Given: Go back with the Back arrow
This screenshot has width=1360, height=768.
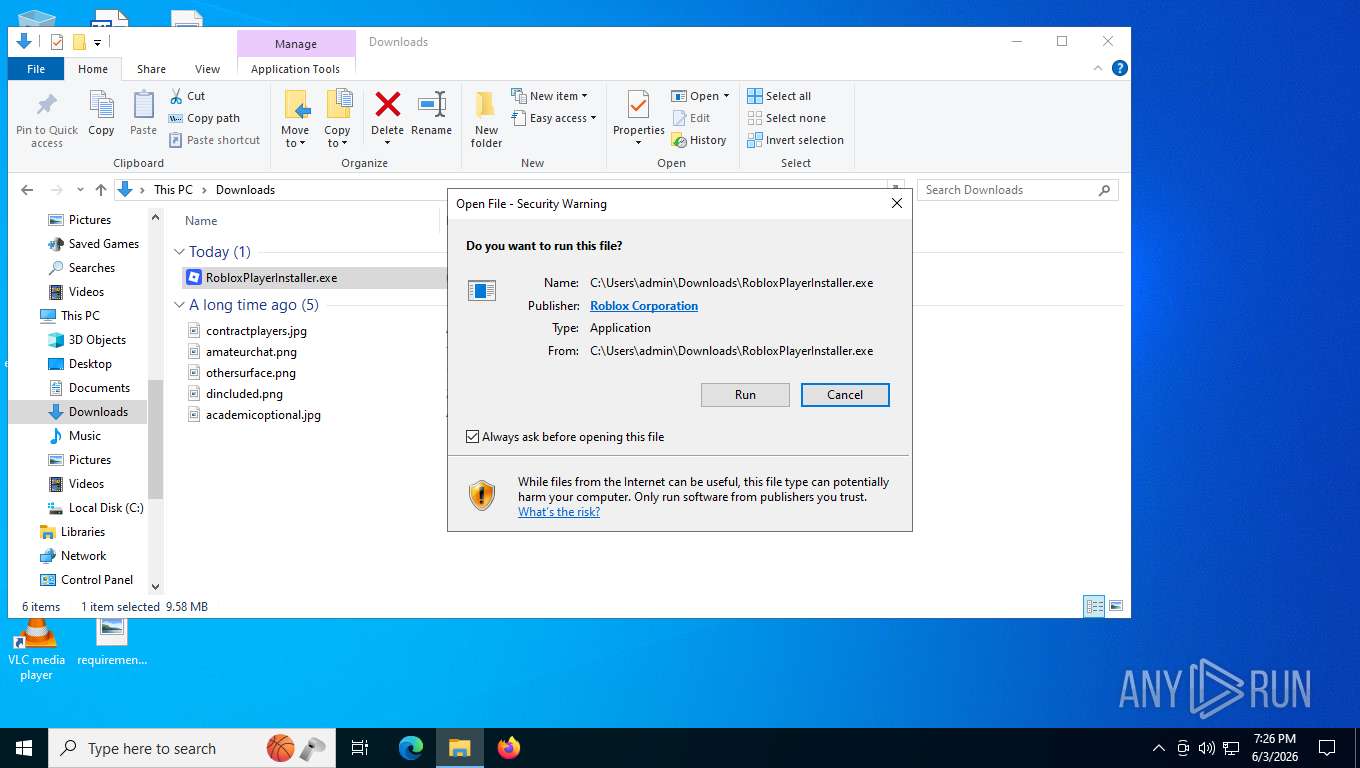Looking at the screenshot, I should click(27, 190).
